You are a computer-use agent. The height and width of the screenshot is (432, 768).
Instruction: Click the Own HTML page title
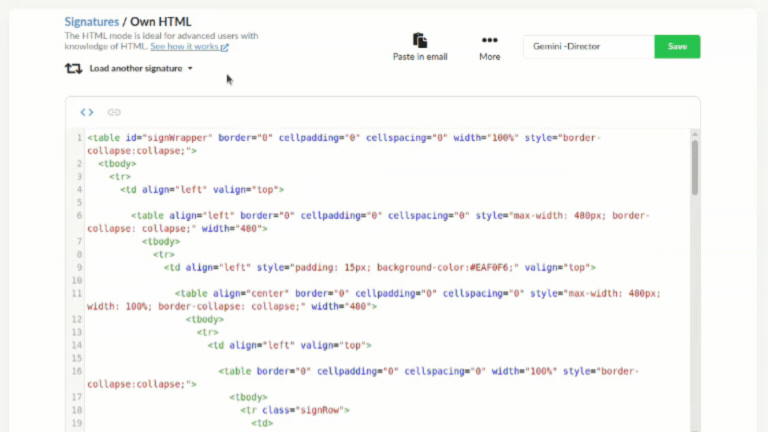coord(161,22)
